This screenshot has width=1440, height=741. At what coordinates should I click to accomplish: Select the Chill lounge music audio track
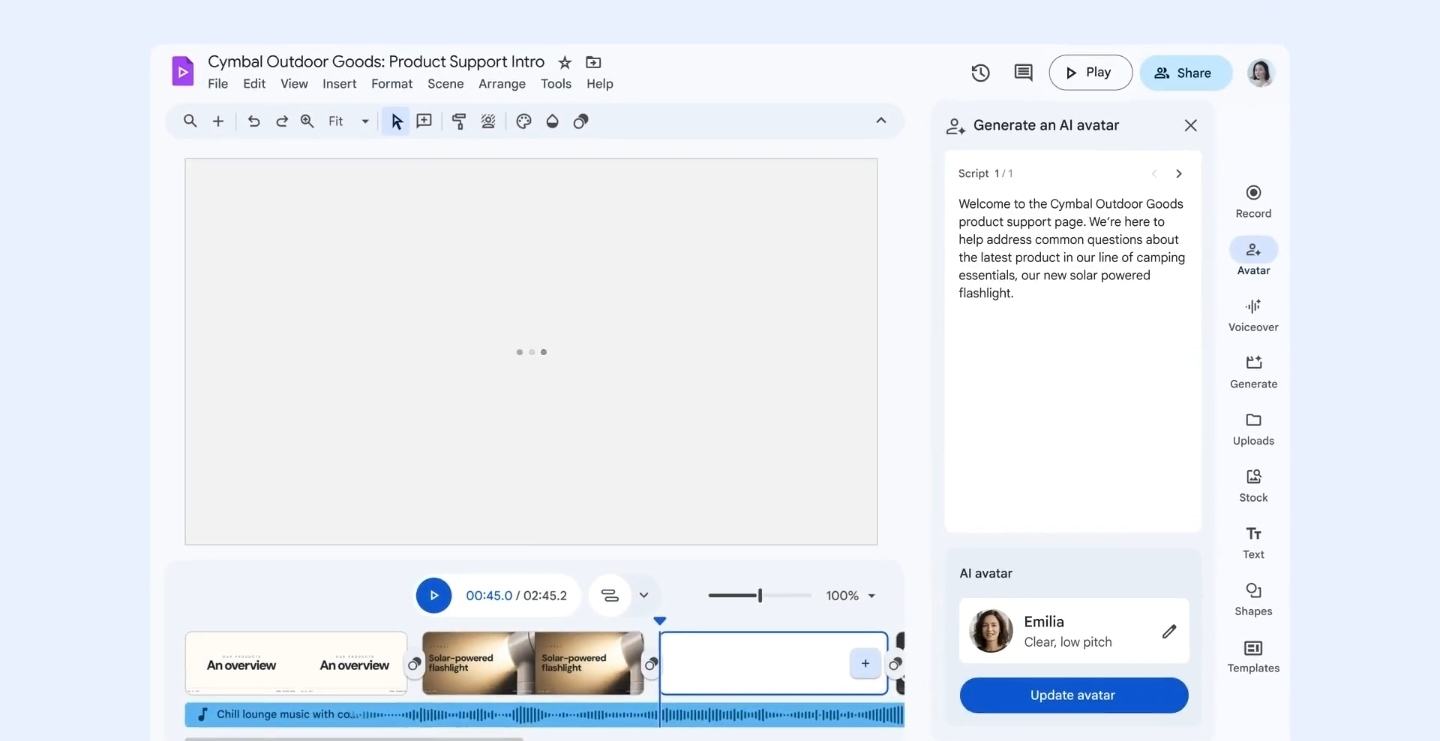coord(544,714)
